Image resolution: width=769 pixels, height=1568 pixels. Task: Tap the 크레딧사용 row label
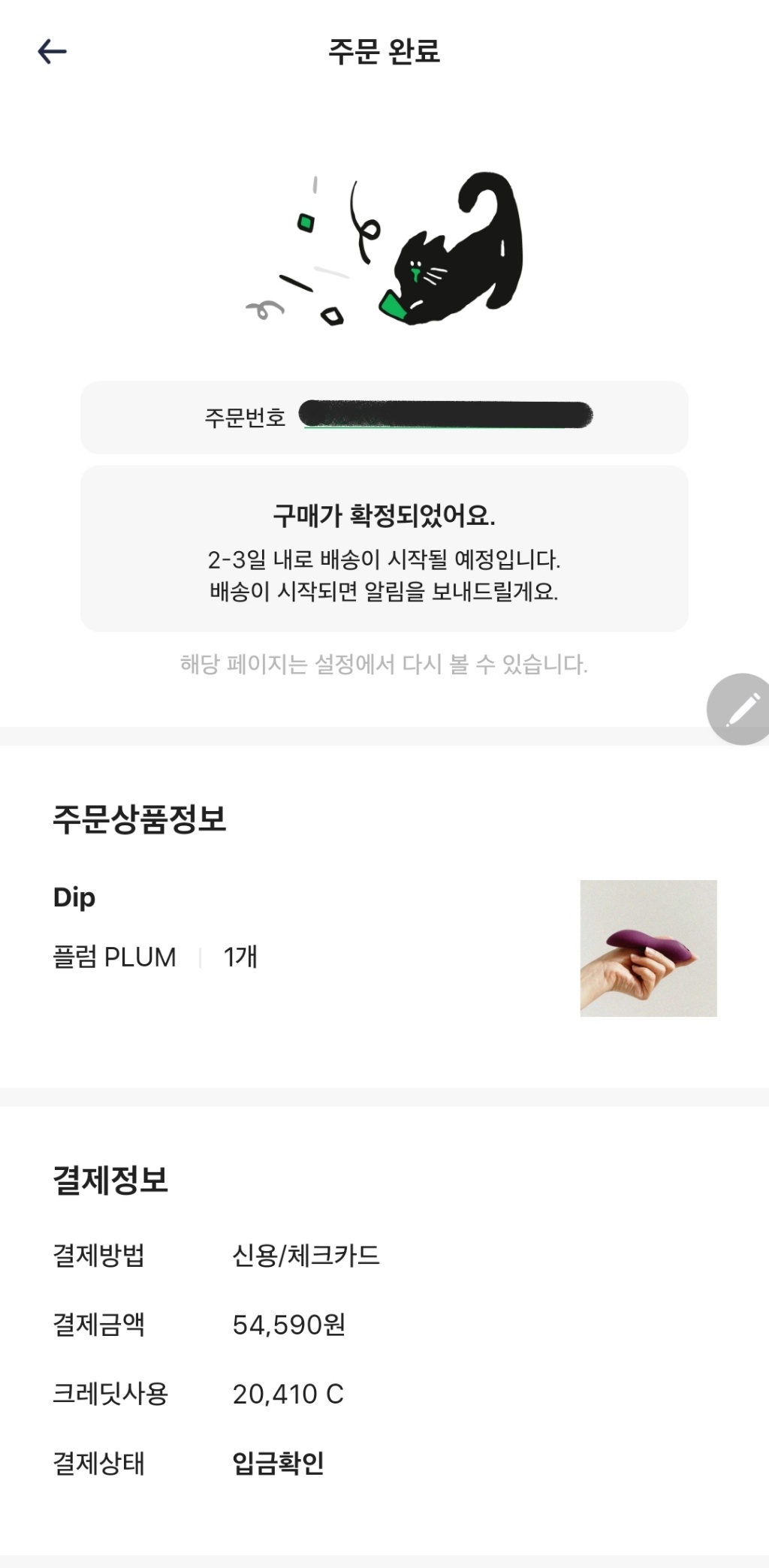tap(110, 1395)
